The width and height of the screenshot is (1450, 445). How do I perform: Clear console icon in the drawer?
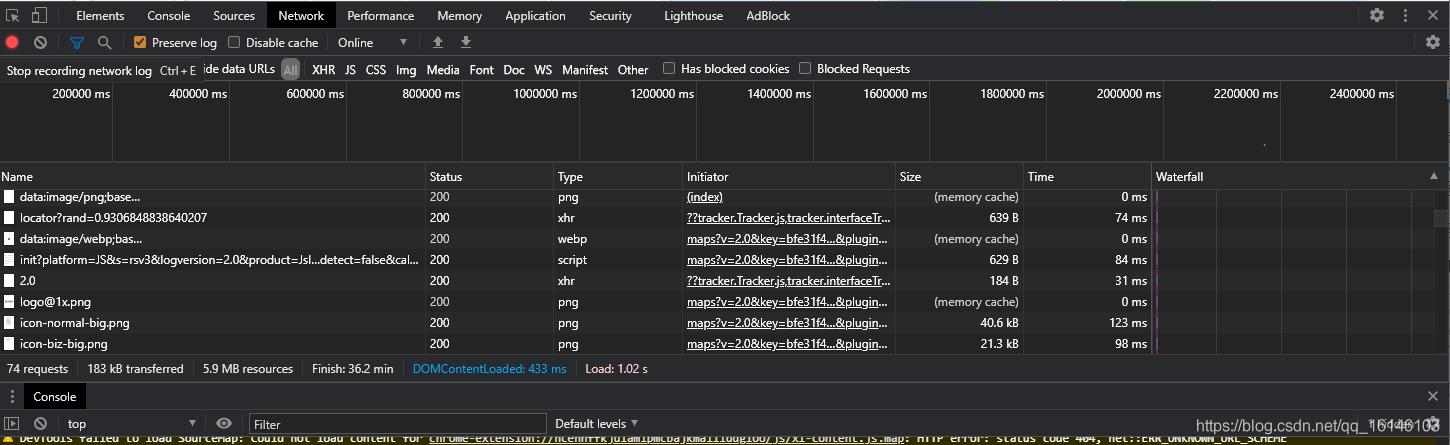point(40,424)
